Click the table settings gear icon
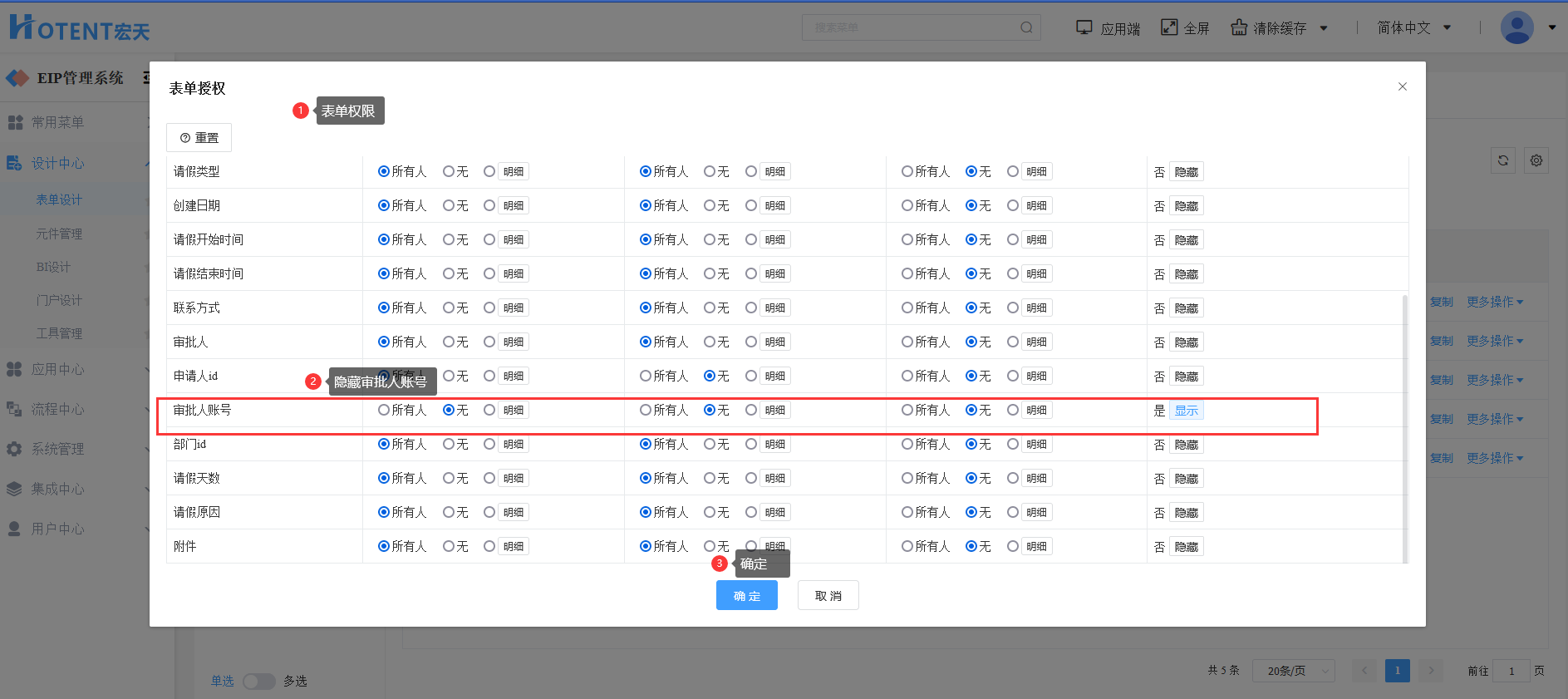The image size is (1568, 699). tap(1536, 160)
